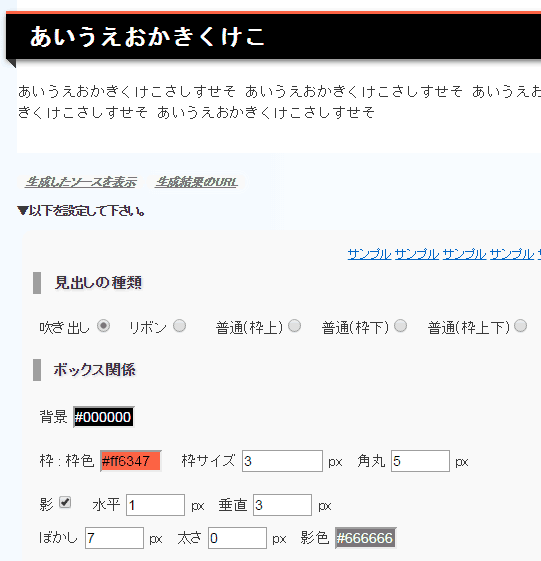The image size is (541, 561).
Task: Open the 影色 color field #666666
Action: [x=365, y=538]
